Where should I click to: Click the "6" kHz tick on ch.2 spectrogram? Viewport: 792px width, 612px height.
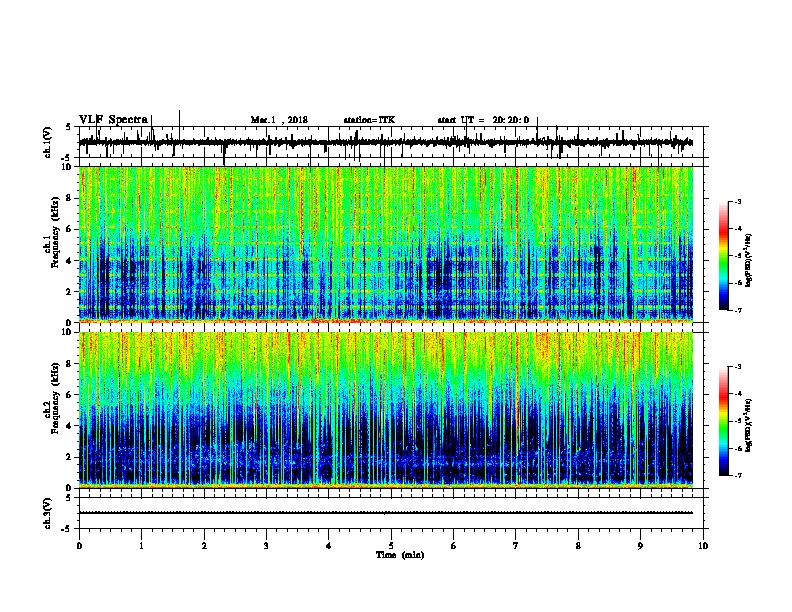coord(70,395)
